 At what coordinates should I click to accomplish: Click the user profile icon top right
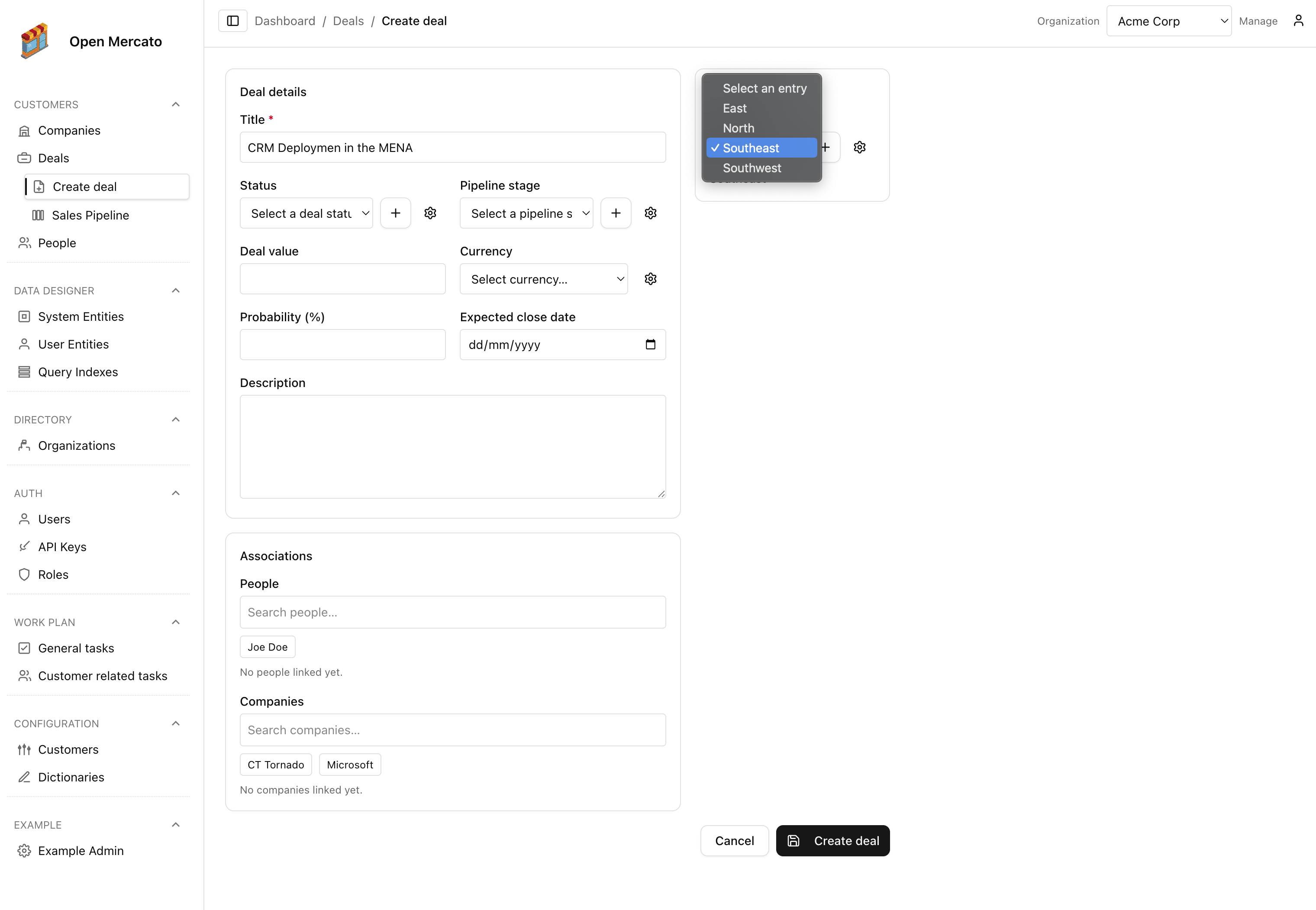click(x=1298, y=20)
